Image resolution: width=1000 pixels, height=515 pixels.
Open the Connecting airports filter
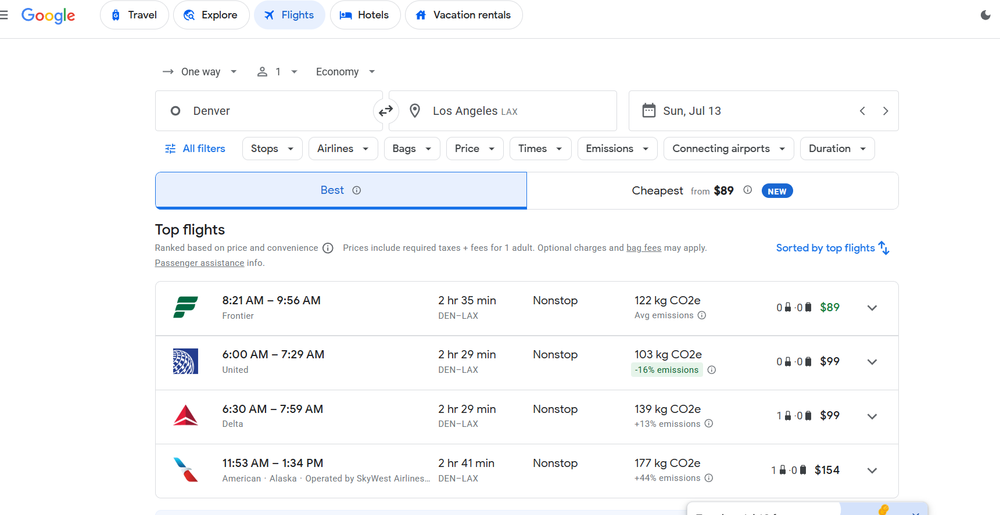point(729,149)
